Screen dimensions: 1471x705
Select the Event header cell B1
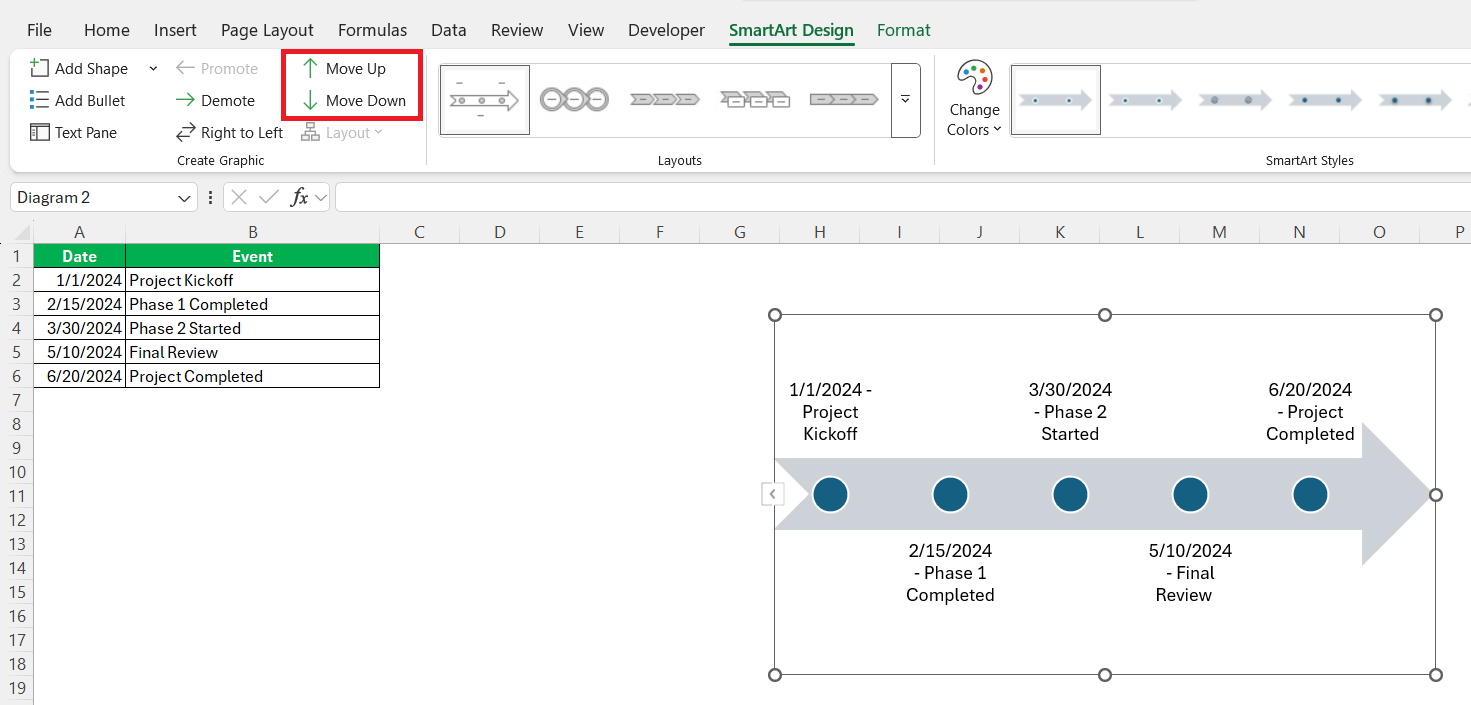[x=252, y=256]
